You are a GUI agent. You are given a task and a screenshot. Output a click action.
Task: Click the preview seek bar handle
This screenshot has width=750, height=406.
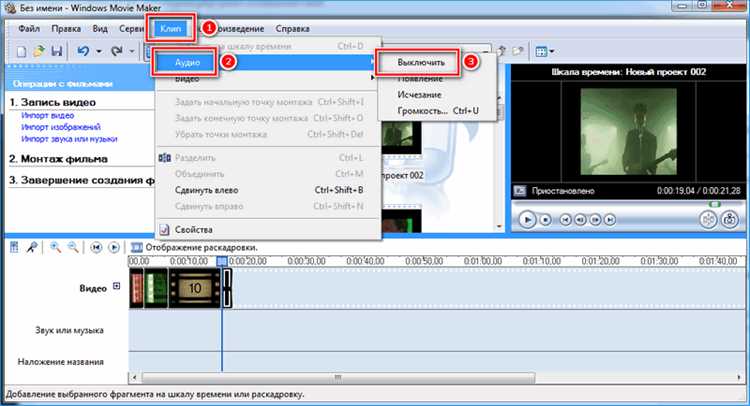715,204
